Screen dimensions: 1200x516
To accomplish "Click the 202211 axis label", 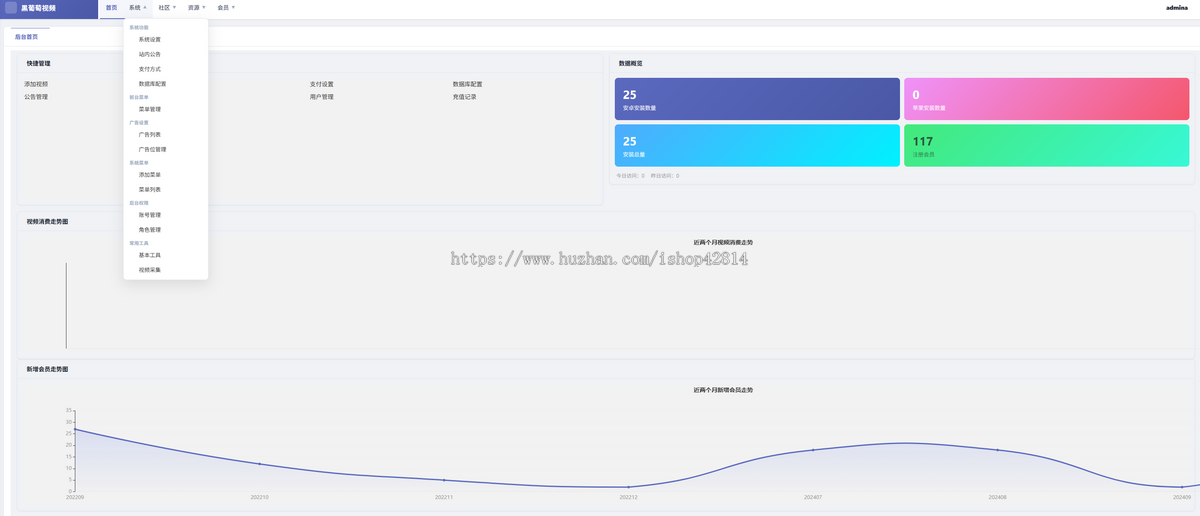I will (x=444, y=497).
